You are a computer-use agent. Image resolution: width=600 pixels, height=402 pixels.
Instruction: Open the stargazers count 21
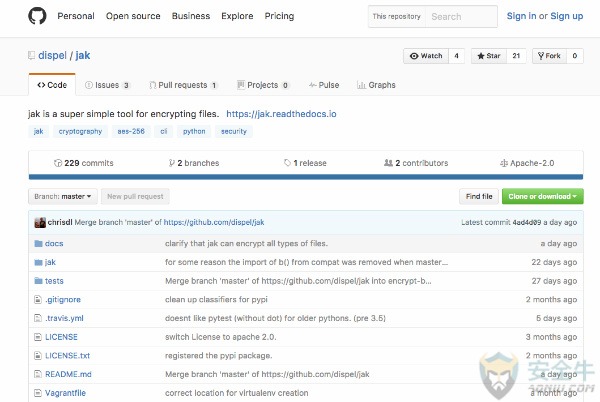coord(516,56)
